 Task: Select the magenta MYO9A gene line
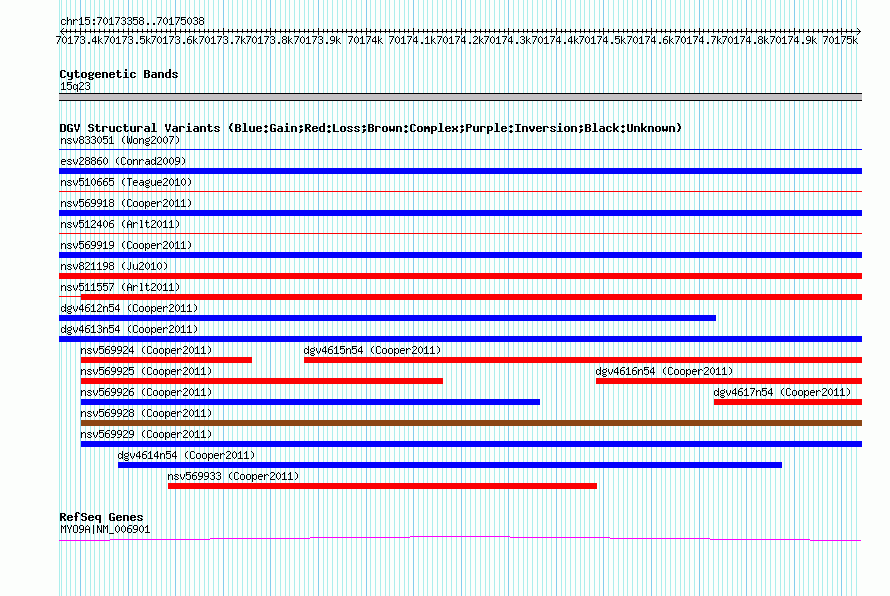pyautogui.click(x=460, y=538)
